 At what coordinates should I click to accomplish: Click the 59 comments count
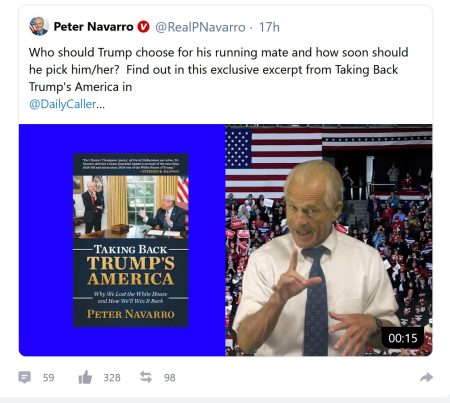49,378
